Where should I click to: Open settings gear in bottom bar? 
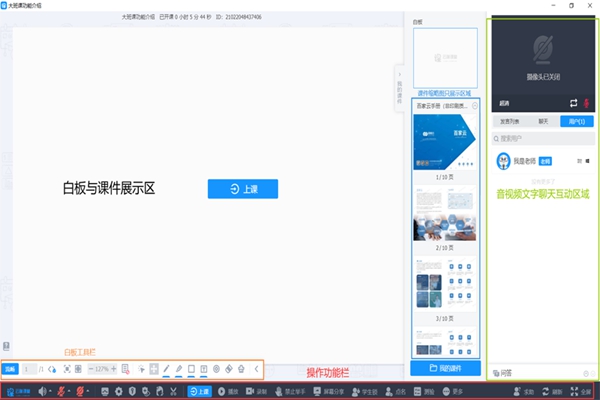tap(119, 391)
